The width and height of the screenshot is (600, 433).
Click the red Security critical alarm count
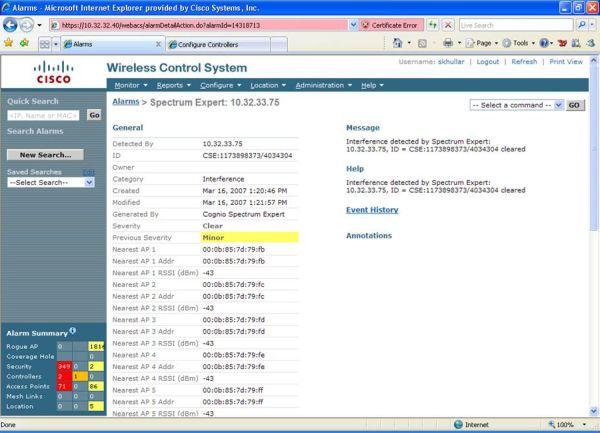point(64,366)
